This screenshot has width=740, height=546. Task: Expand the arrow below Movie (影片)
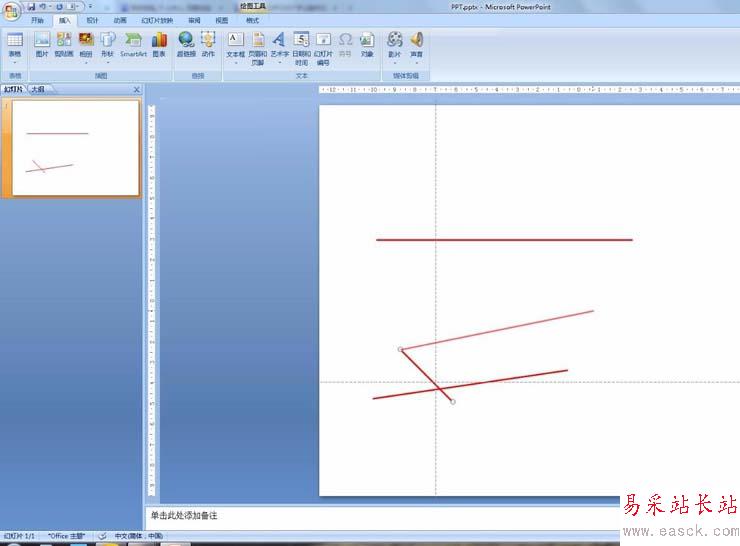pyautogui.click(x=395, y=63)
